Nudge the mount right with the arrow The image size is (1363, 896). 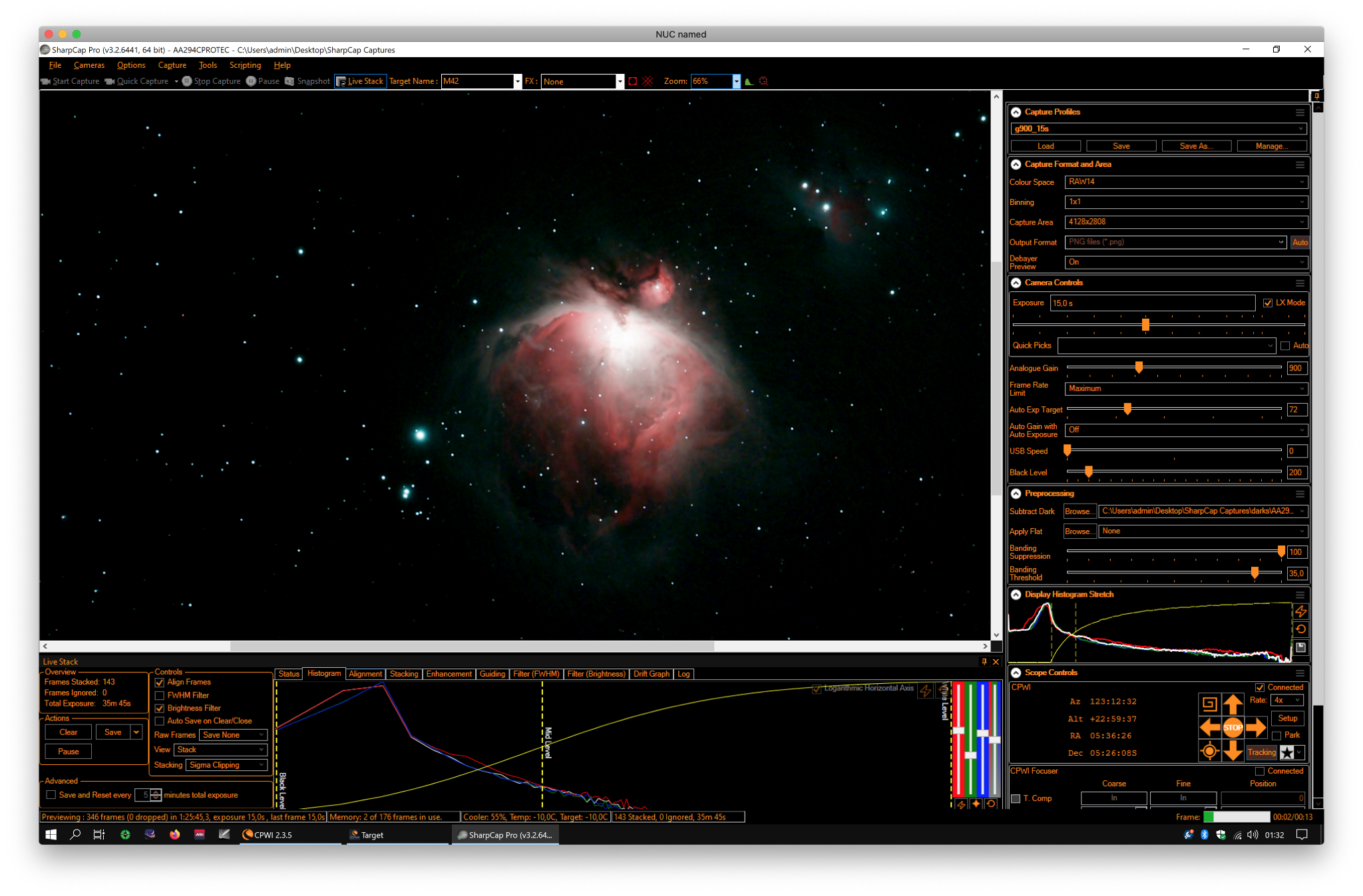1256,727
